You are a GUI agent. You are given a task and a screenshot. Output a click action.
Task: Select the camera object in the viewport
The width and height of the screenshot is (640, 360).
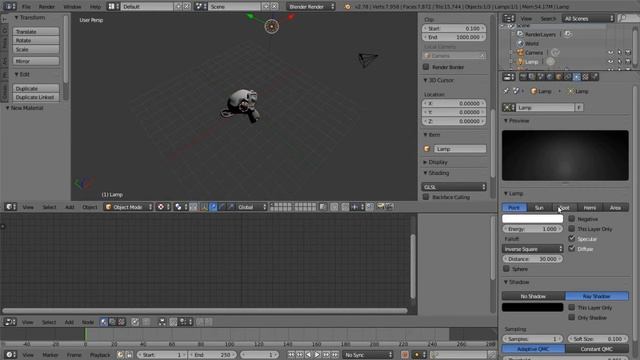tap(368, 60)
